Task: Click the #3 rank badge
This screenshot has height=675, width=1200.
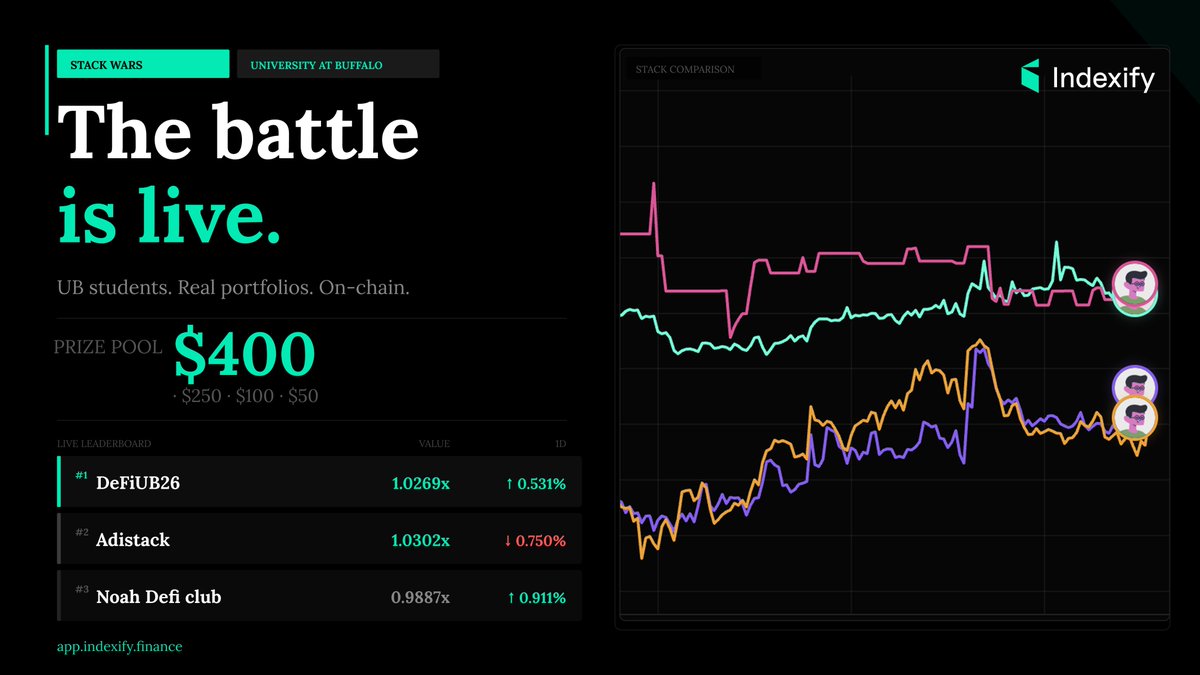Action: [82, 589]
